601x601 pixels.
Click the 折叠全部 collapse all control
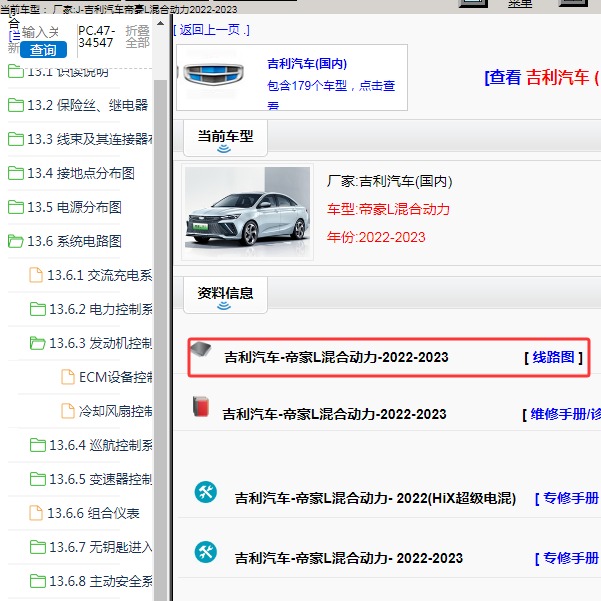tap(137, 37)
